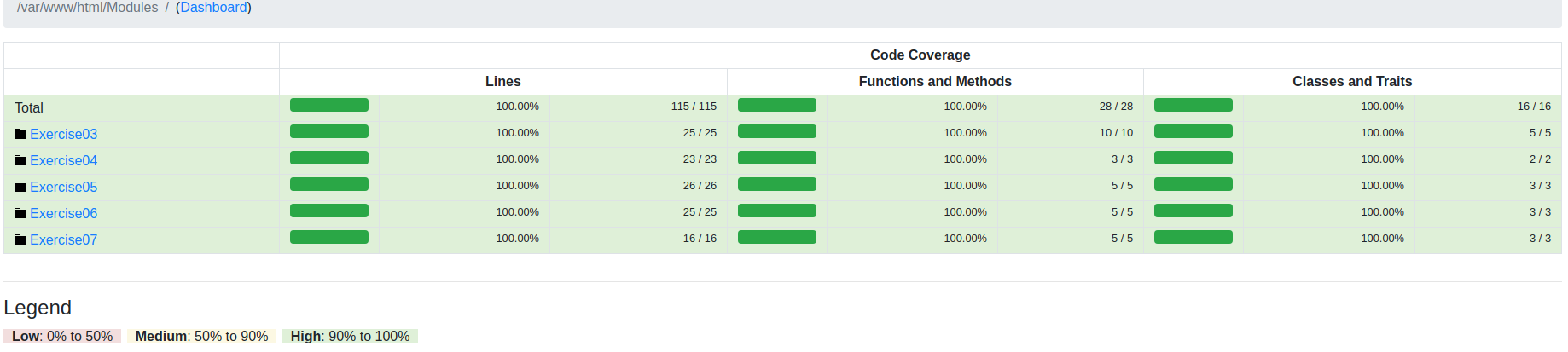The image size is (1568, 352).
Task: Click Exercise03 functions coverage progress bar
Action: (777, 131)
